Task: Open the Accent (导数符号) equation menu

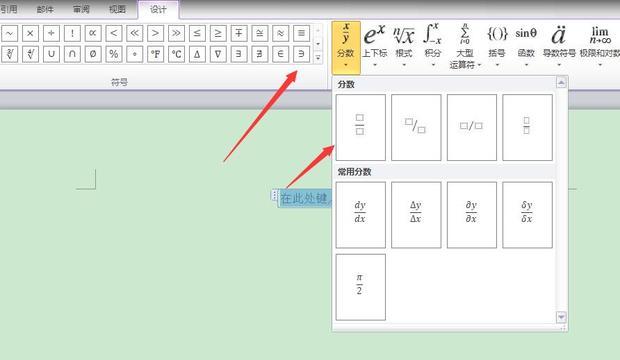Action: [x=559, y=45]
